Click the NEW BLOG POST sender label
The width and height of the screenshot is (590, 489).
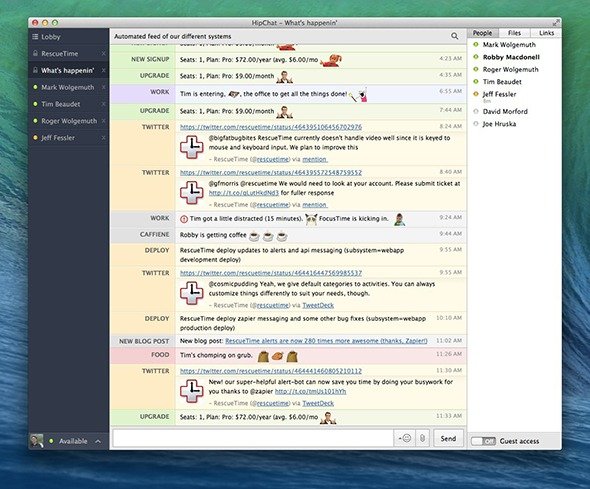click(x=144, y=341)
